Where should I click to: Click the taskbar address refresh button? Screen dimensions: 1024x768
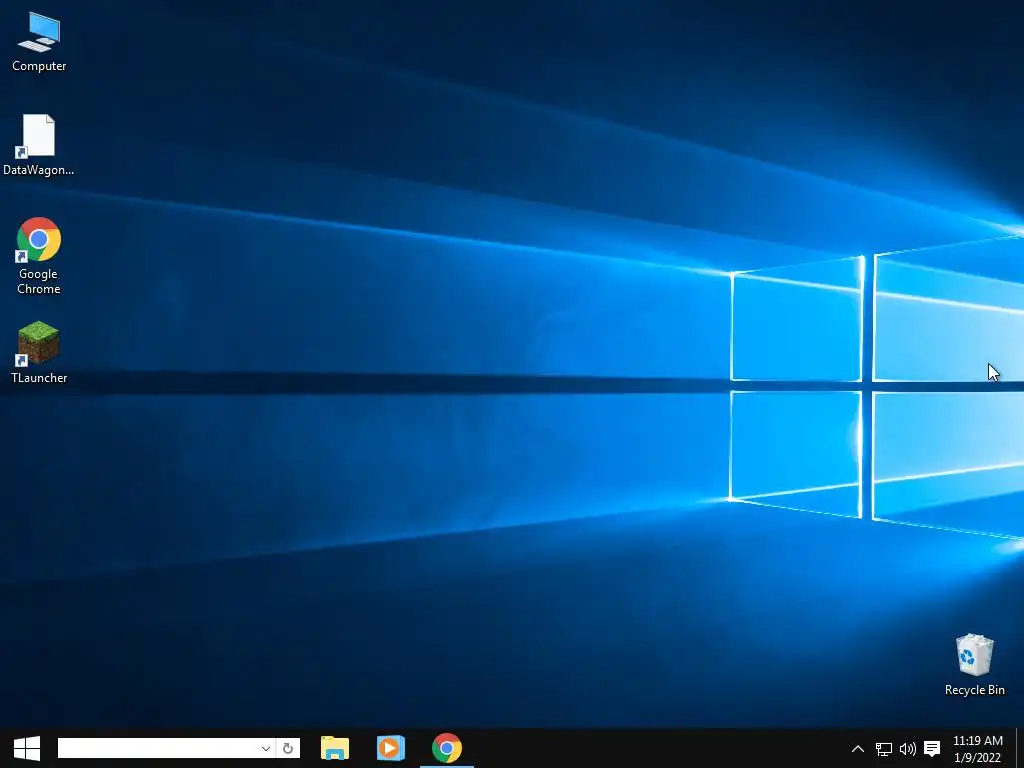click(x=288, y=748)
